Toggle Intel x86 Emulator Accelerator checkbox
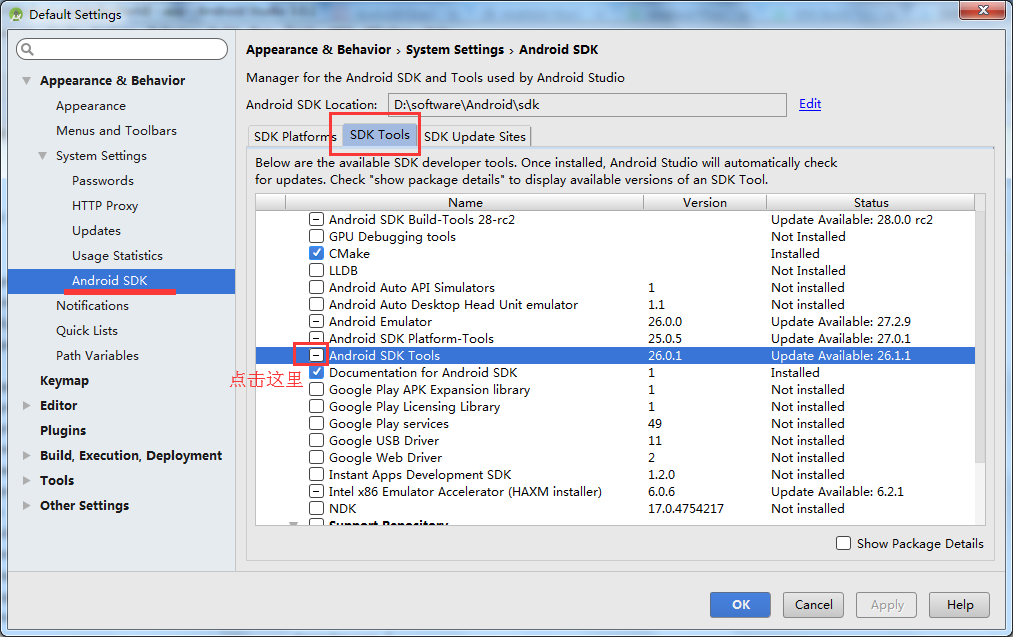The height and width of the screenshot is (637, 1013). (x=316, y=492)
